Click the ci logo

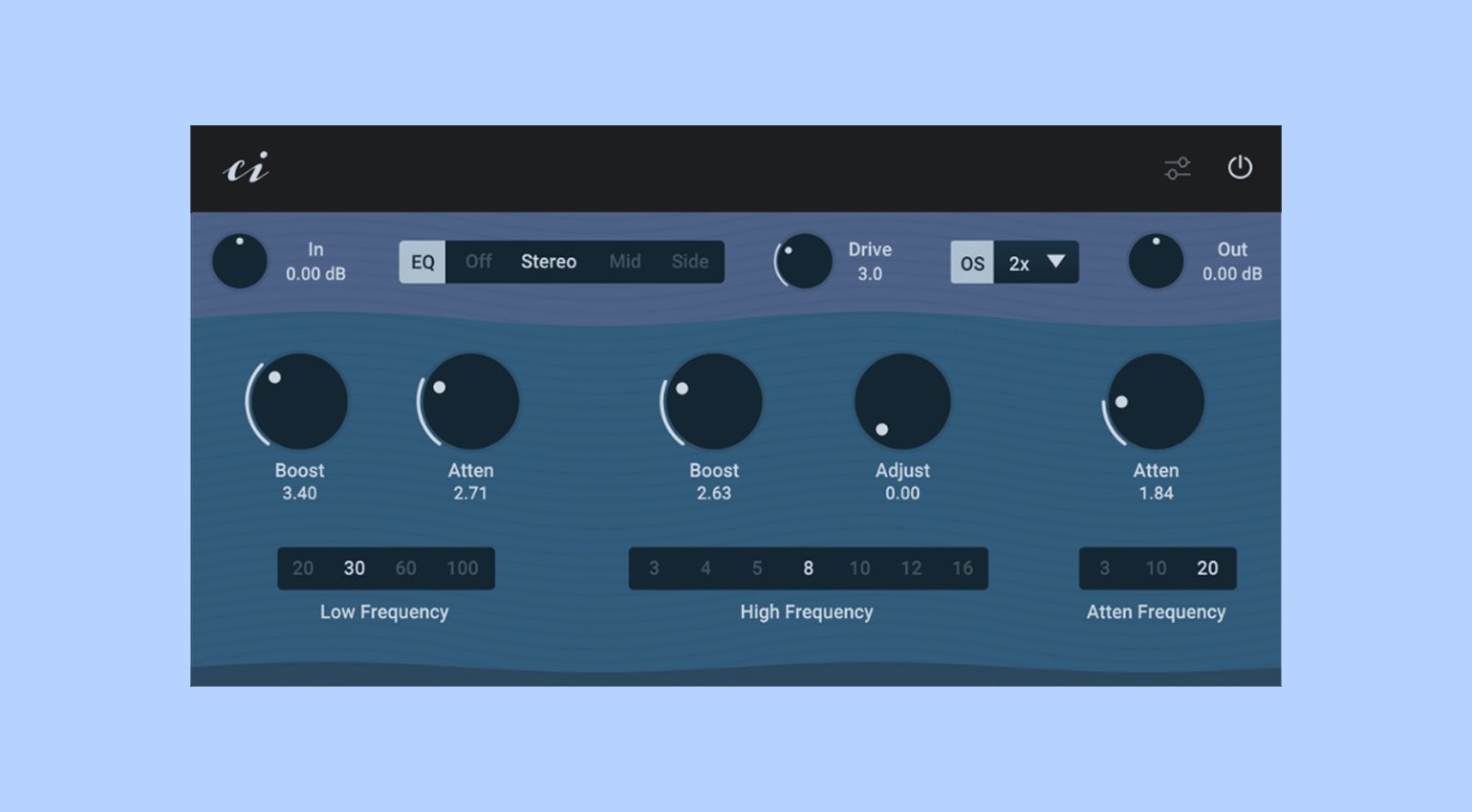(x=247, y=168)
